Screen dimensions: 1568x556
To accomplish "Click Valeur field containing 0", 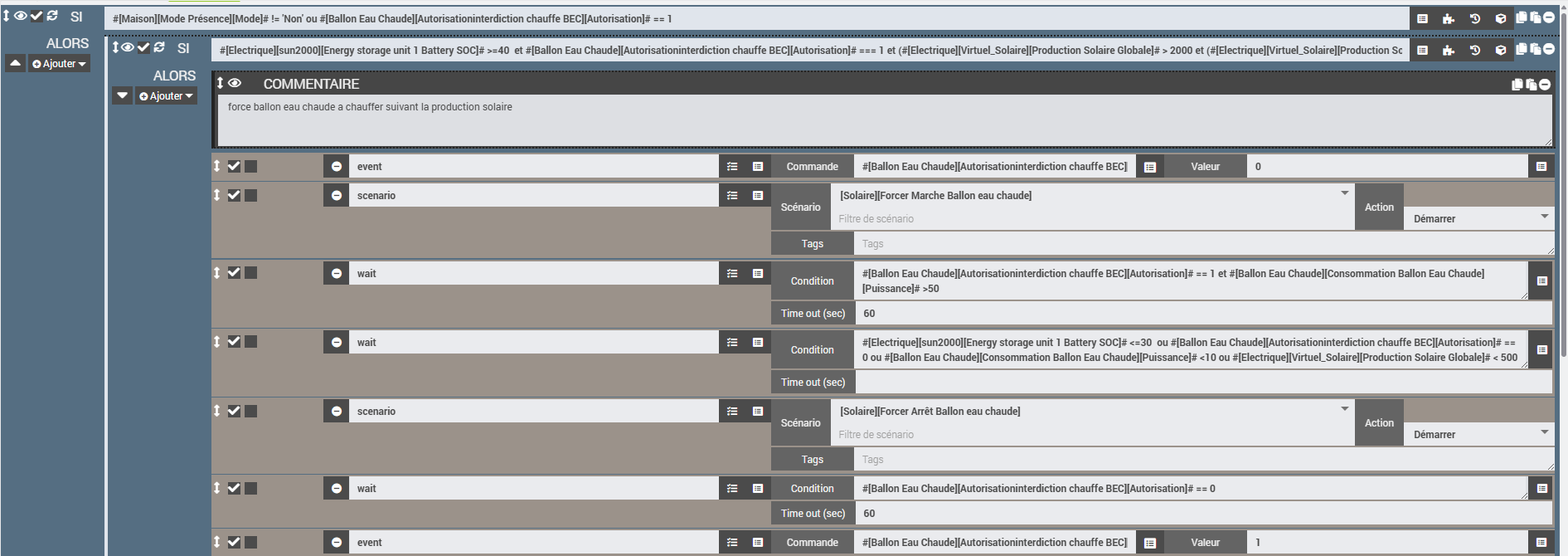I will pyautogui.click(x=1387, y=166).
